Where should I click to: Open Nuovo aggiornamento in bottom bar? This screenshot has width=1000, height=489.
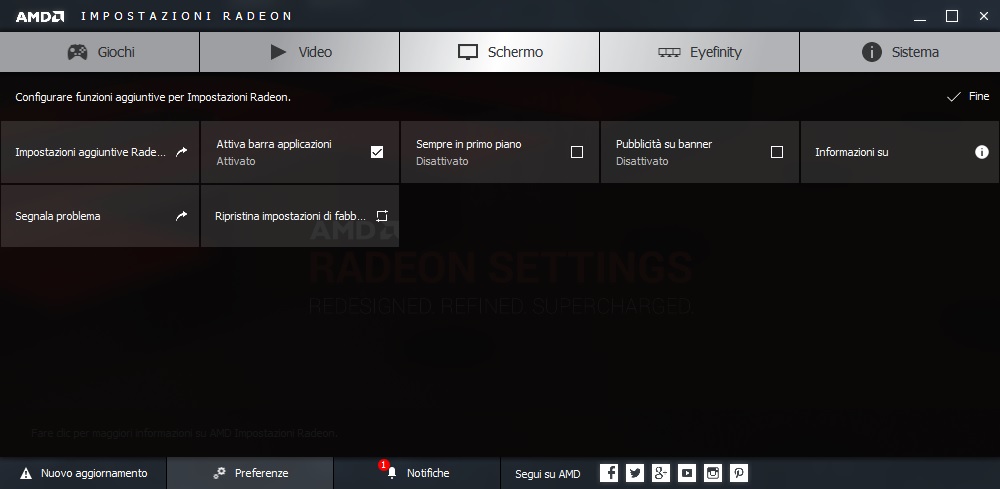[x=83, y=473]
